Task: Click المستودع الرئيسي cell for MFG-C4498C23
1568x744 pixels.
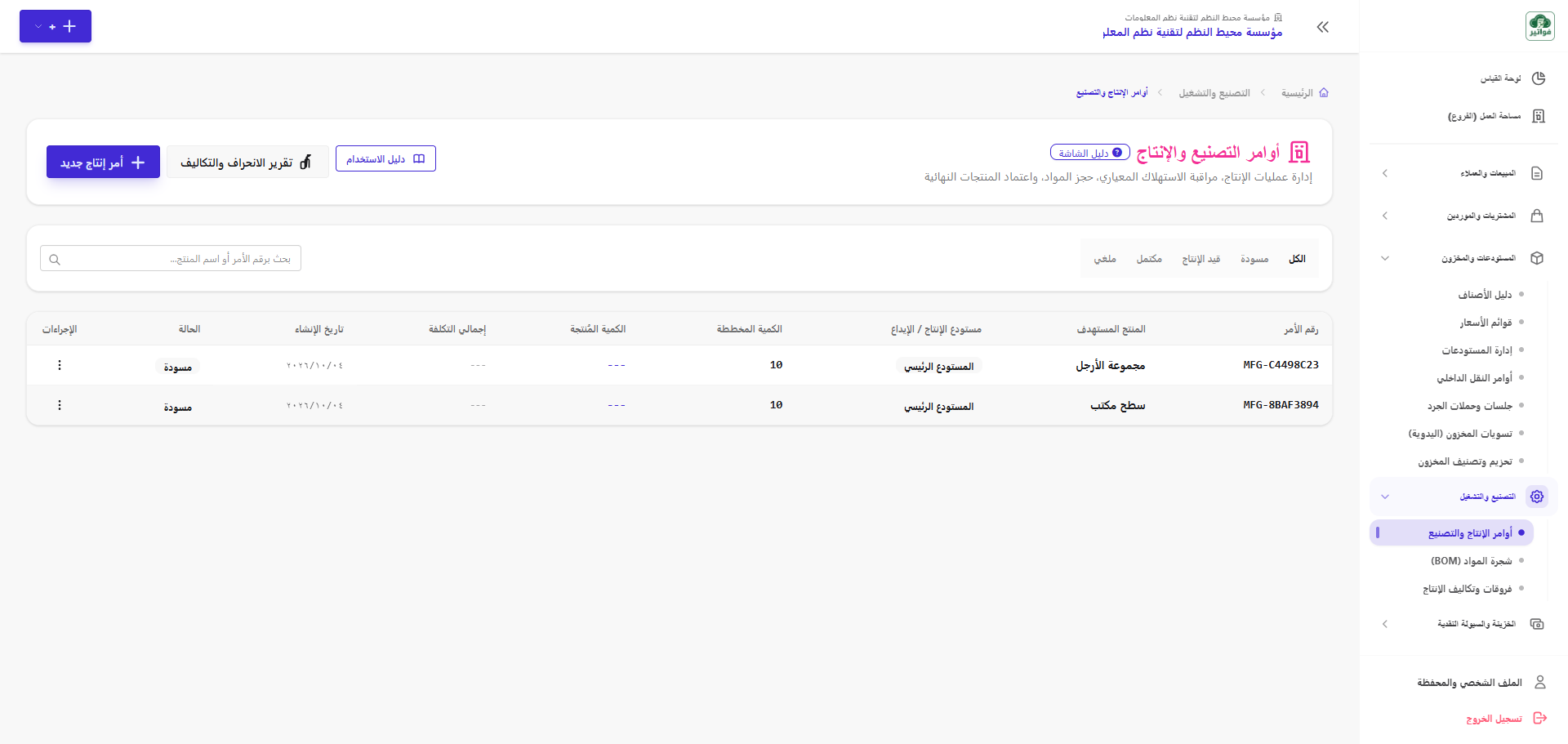Action: pos(939,367)
